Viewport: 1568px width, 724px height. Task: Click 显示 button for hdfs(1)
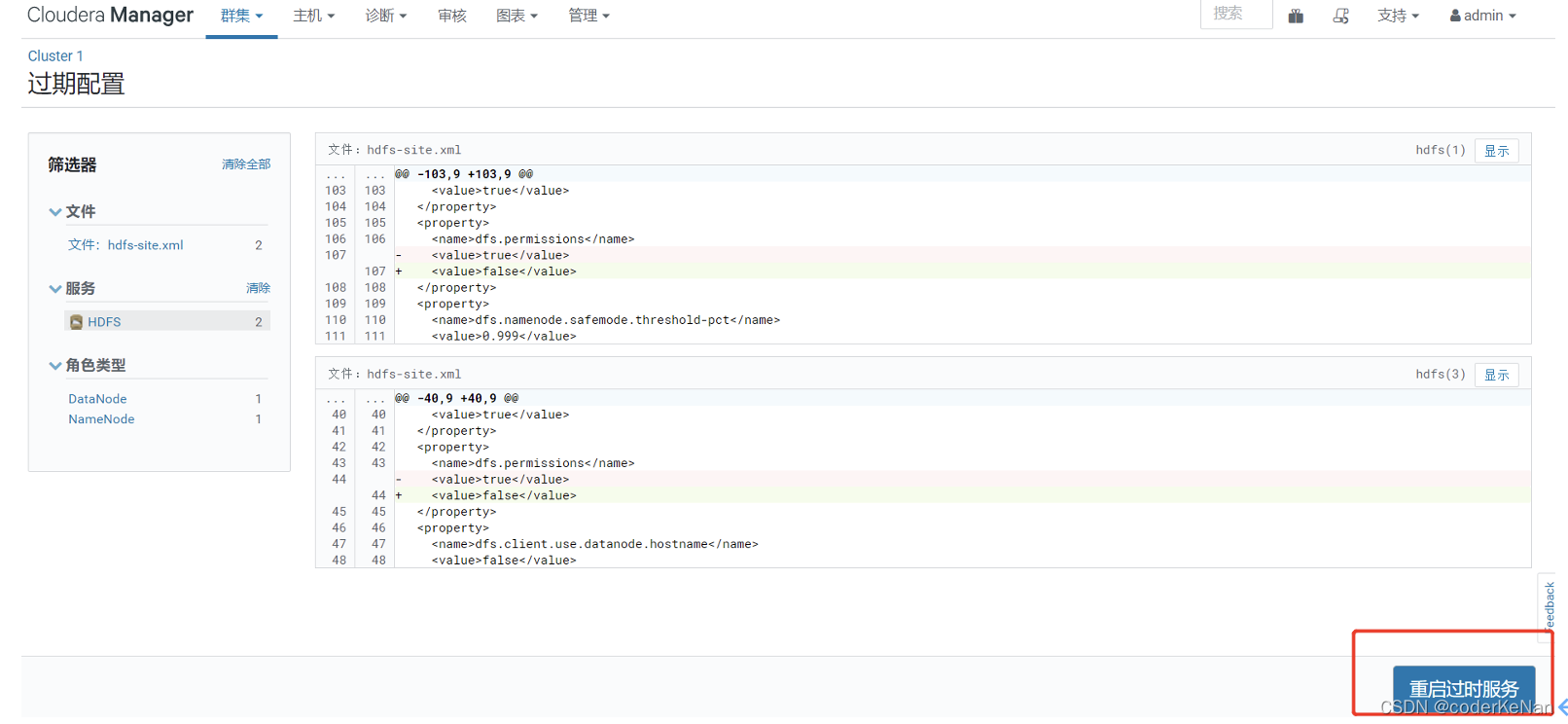click(1496, 151)
